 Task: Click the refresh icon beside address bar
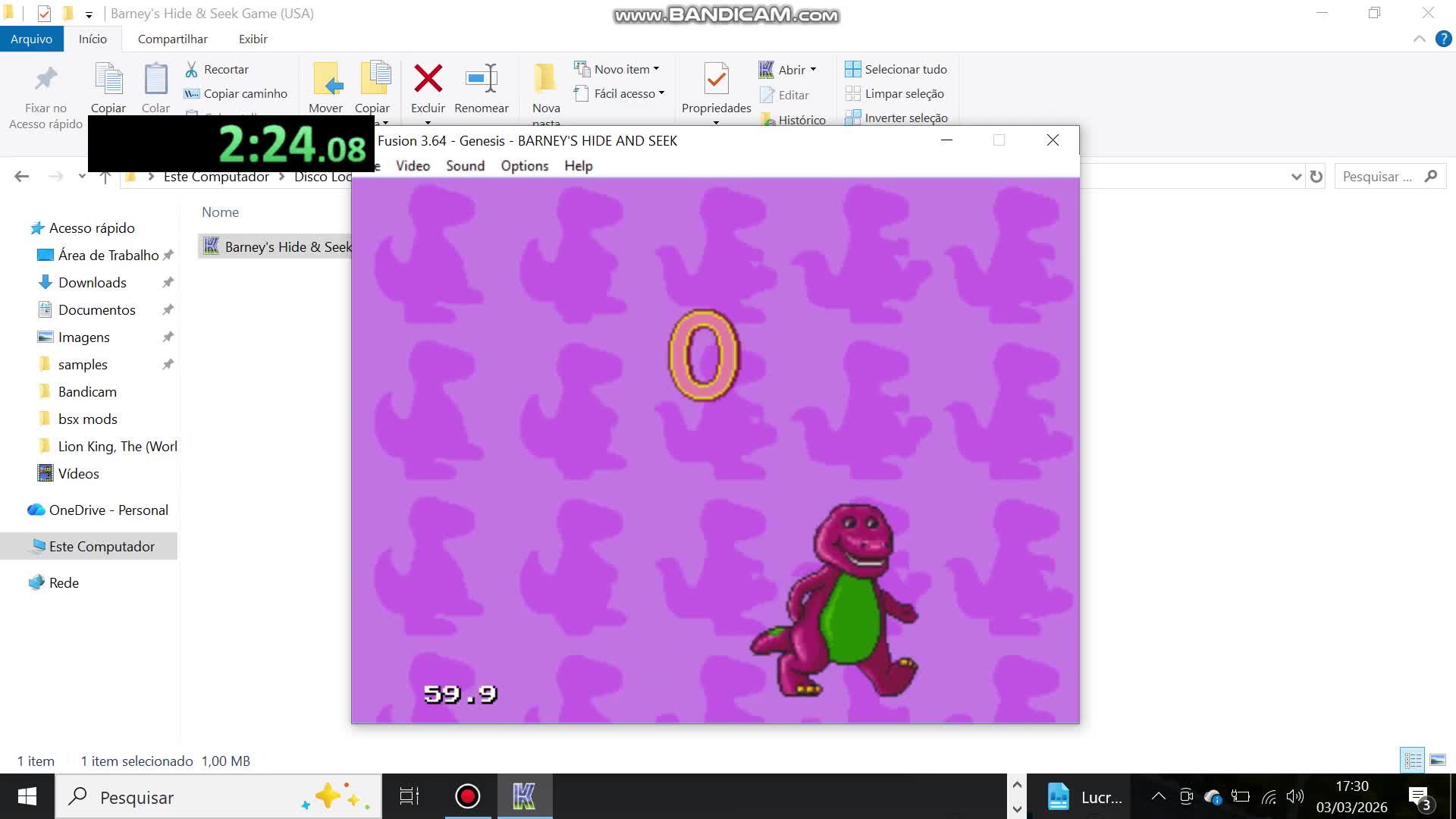pos(1316,177)
